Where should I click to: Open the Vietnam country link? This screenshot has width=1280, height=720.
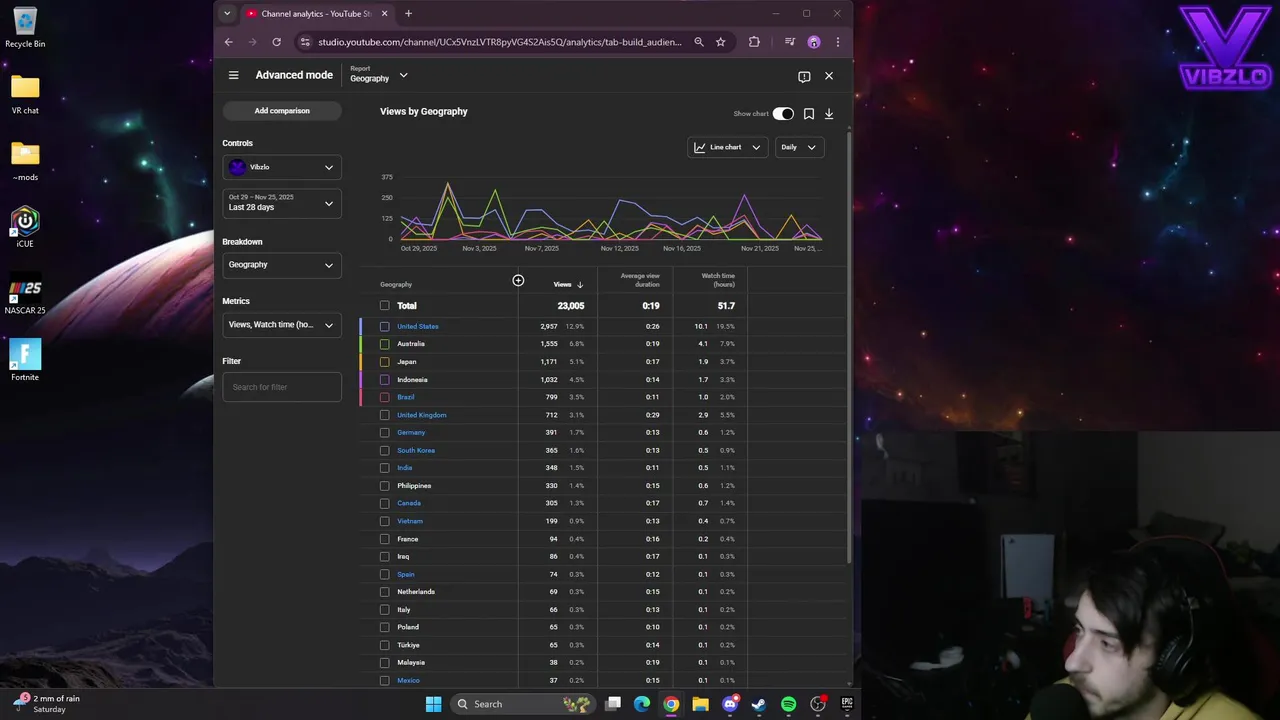point(410,521)
